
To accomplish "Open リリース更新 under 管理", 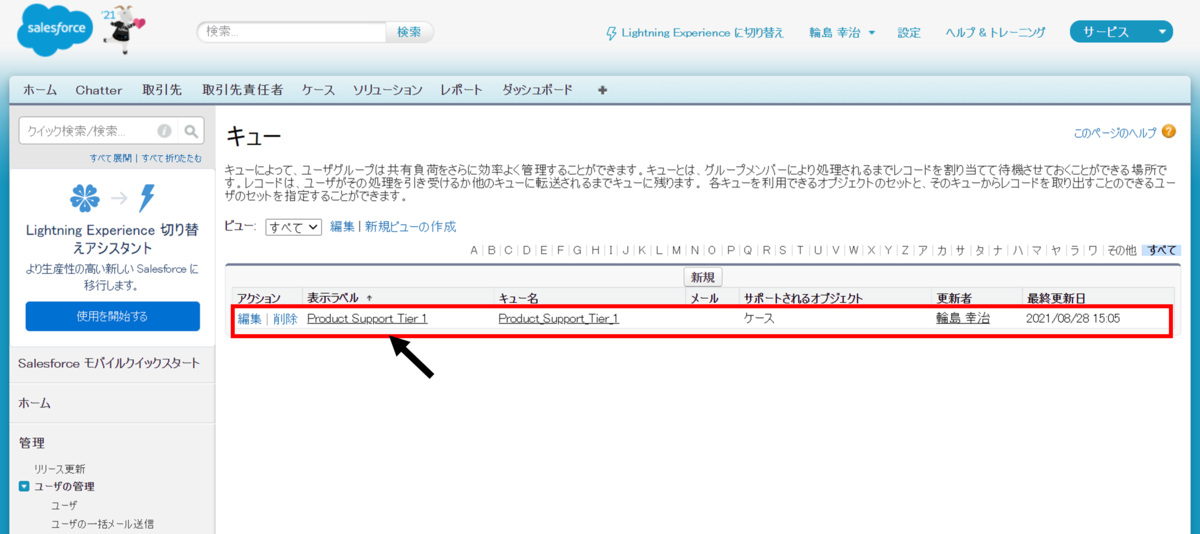I will [60, 469].
